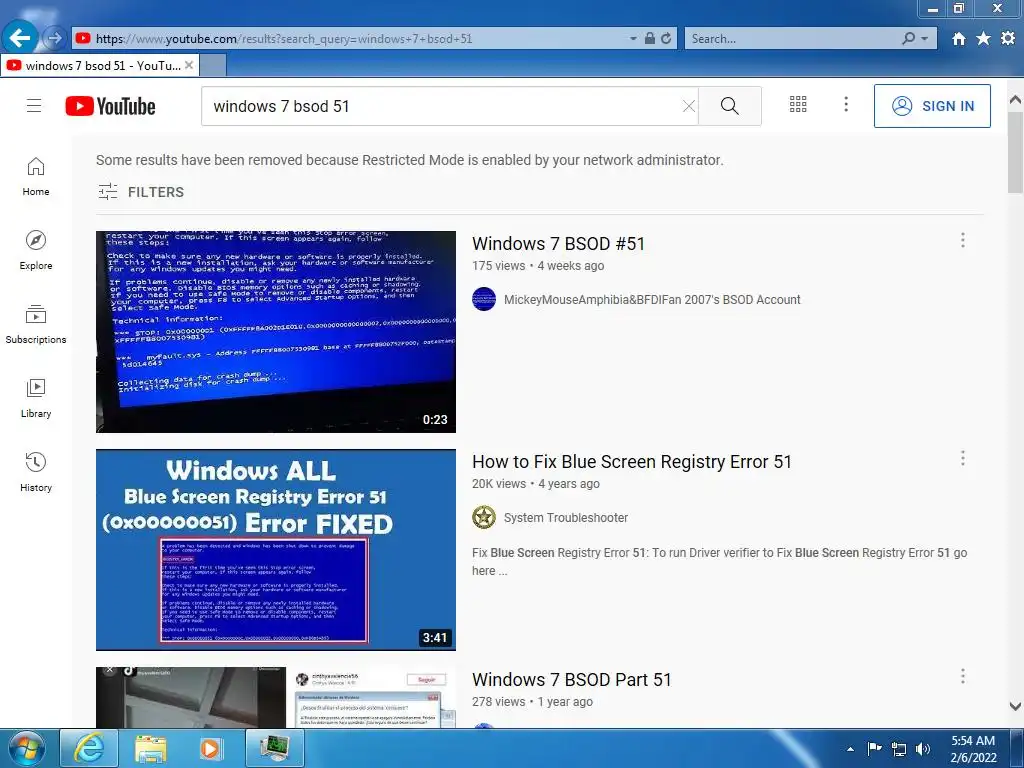Open the 'Windows 7 BSOD Part 51' thumbnail
Image resolution: width=1024 pixels, height=768 pixels.
pyautogui.click(x=276, y=697)
